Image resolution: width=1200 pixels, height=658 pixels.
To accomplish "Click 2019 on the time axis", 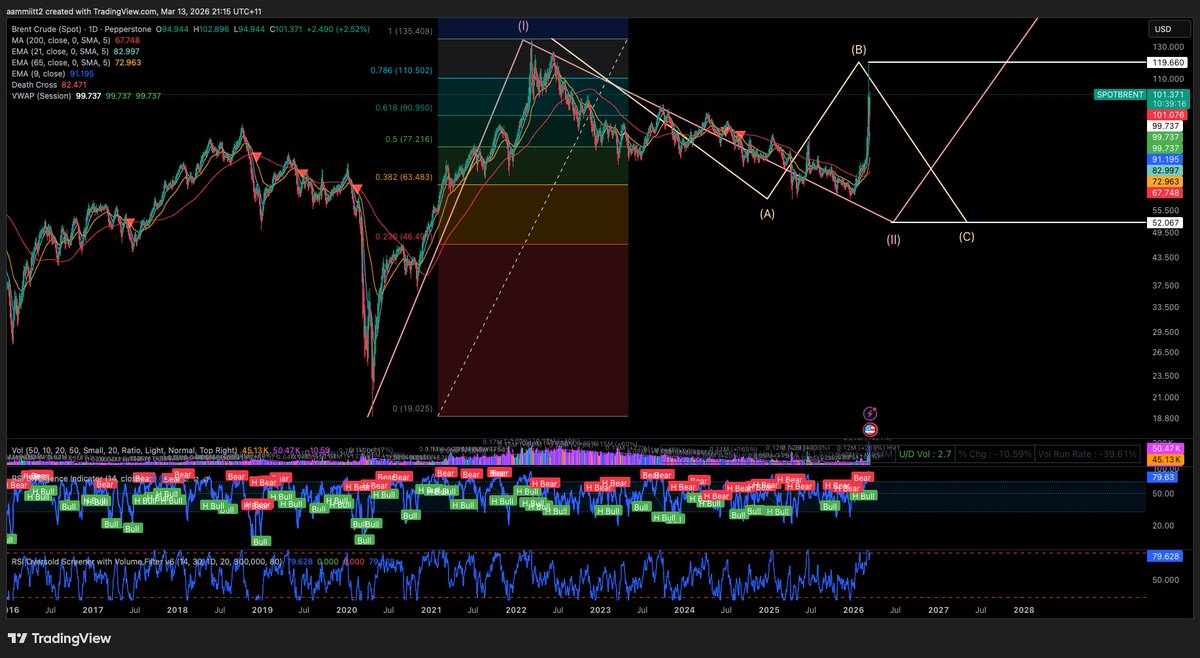I will pyautogui.click(x=261, y=608).
